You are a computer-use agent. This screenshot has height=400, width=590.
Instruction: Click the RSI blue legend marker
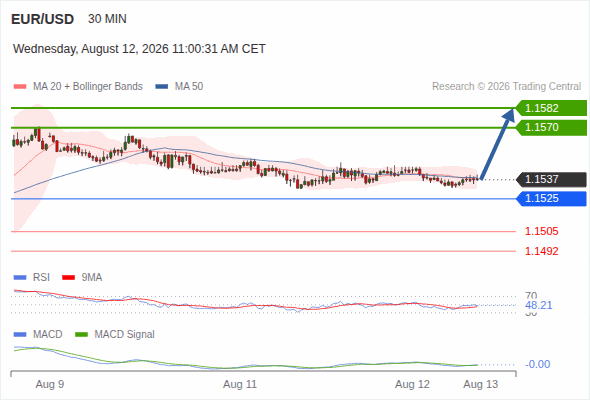pos(20,278)
